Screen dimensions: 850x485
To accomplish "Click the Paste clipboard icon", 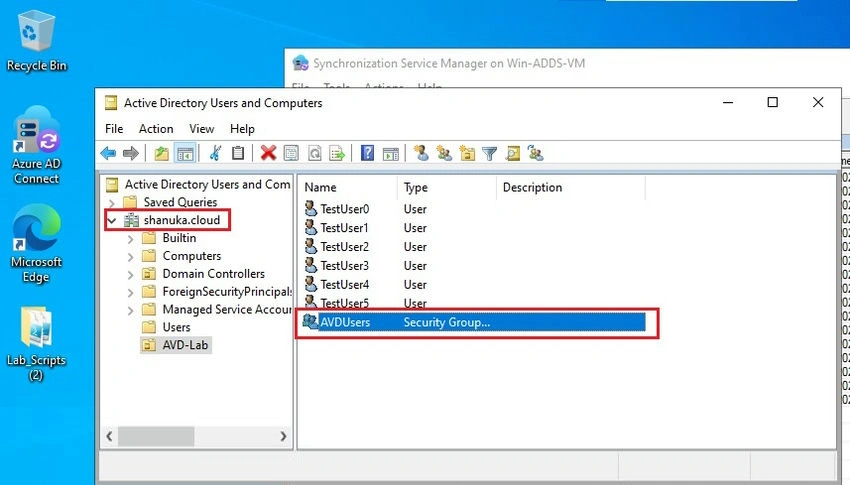I will (237, 153).
